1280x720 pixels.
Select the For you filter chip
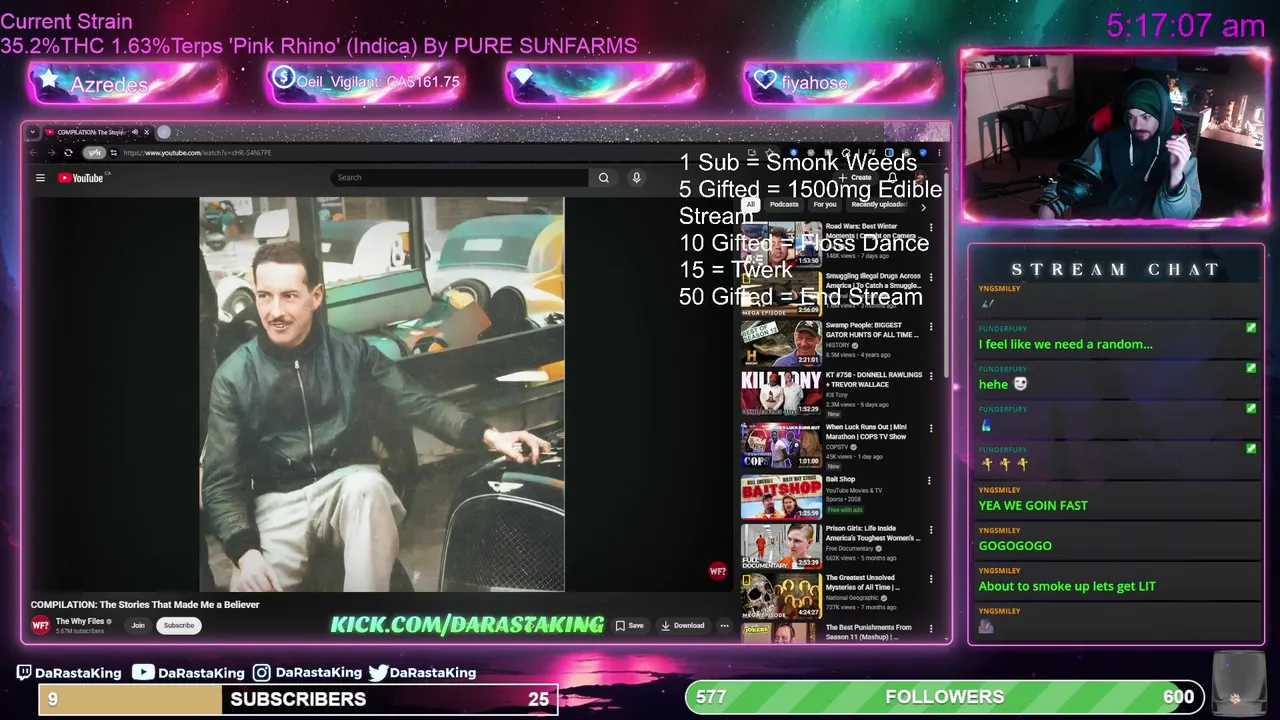(x=825, y=204)
